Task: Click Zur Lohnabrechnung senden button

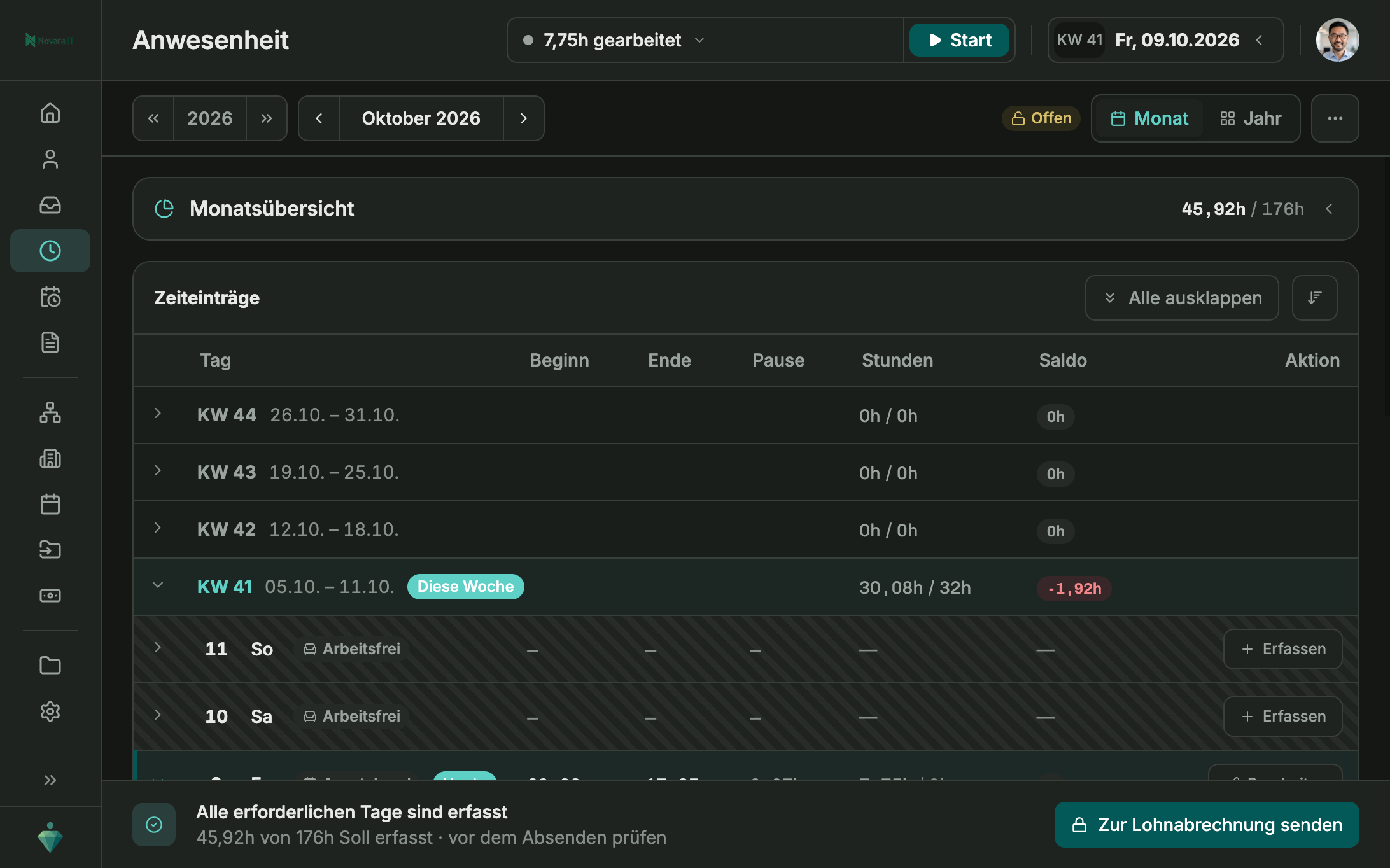Action: coord(1207,825)
